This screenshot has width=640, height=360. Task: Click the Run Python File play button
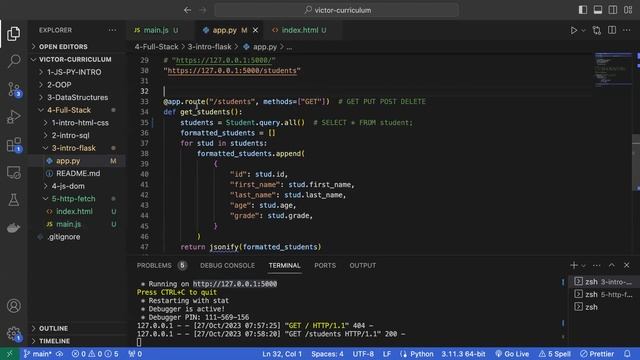click(x=573, y=30)
